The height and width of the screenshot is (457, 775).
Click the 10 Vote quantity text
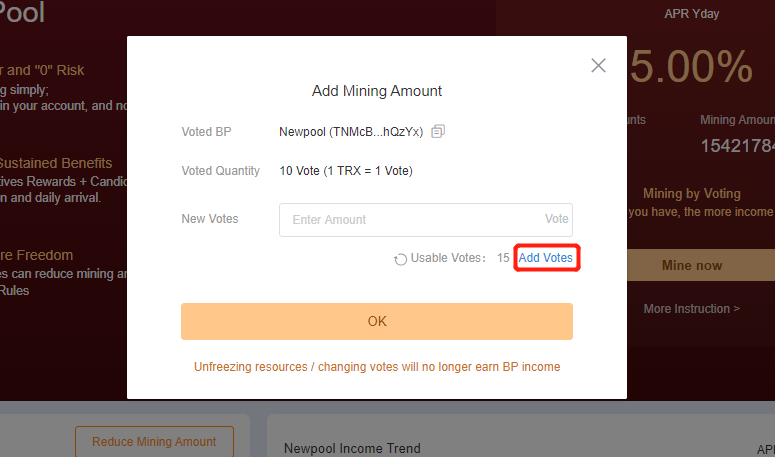[299, 171]
